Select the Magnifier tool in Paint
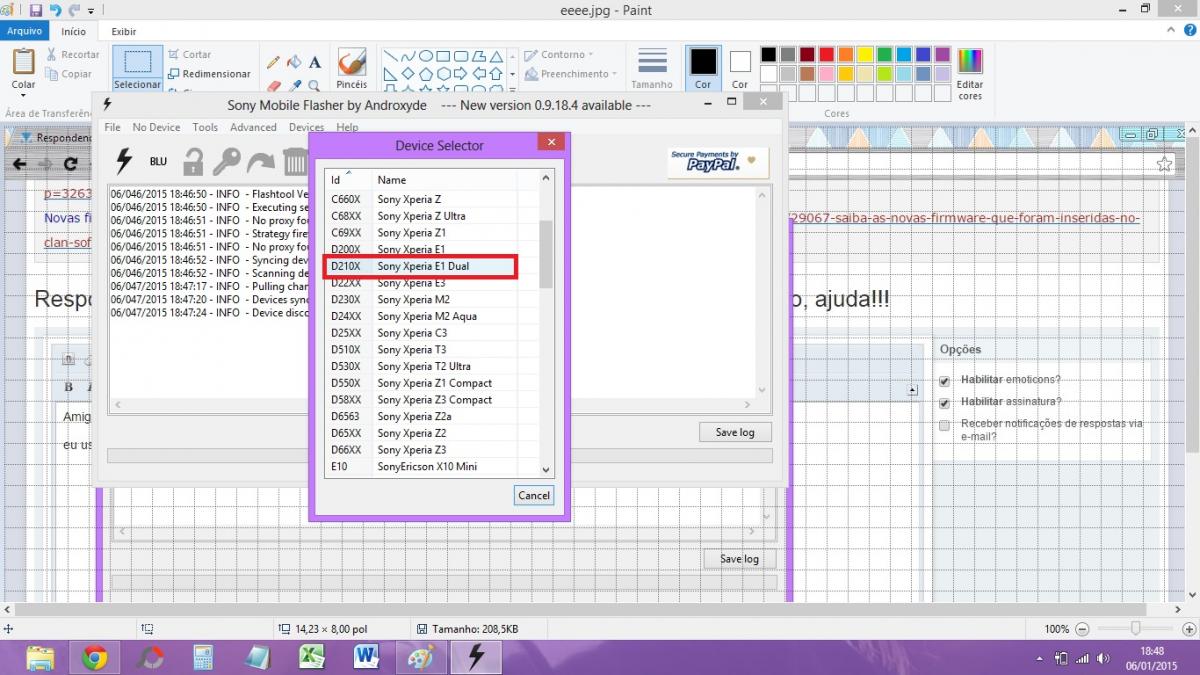The image size is (1200, 675). click(315, 87)
